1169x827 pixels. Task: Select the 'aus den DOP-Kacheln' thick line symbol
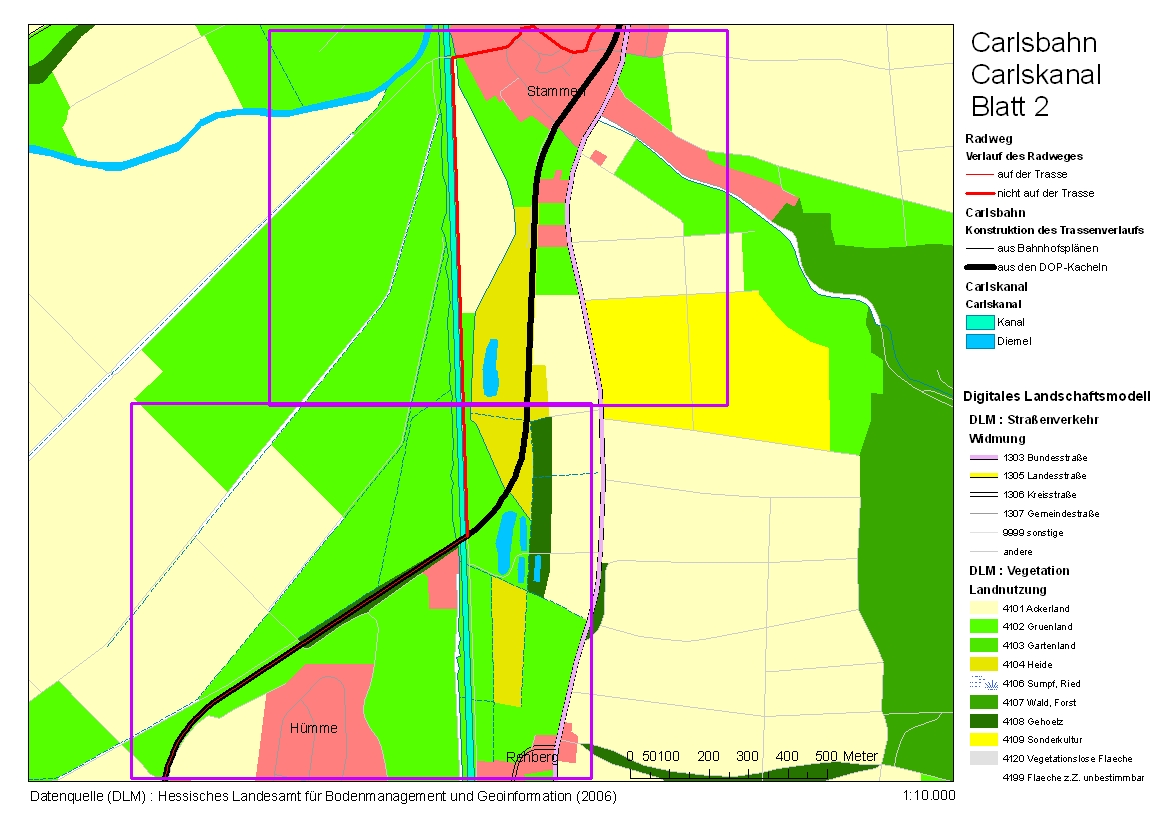pyautogui.click(x=980, y=268)
